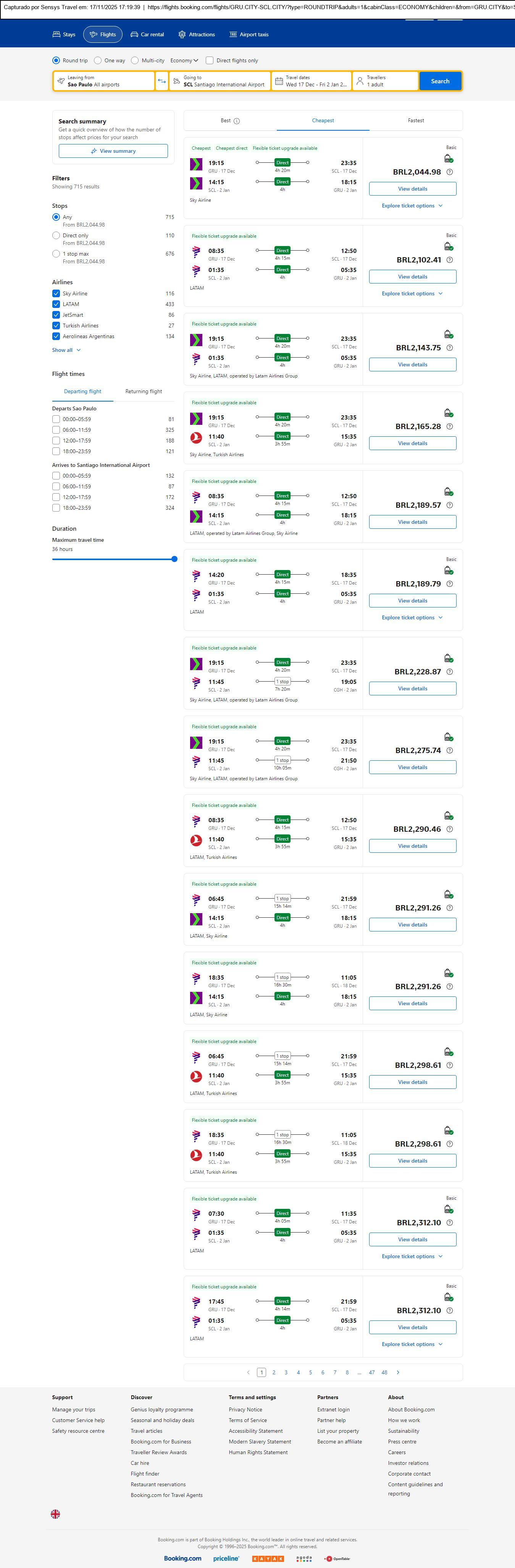
Task: Click the luggage icon on the BRL2,102.41 flight
Action: [448, 246]
